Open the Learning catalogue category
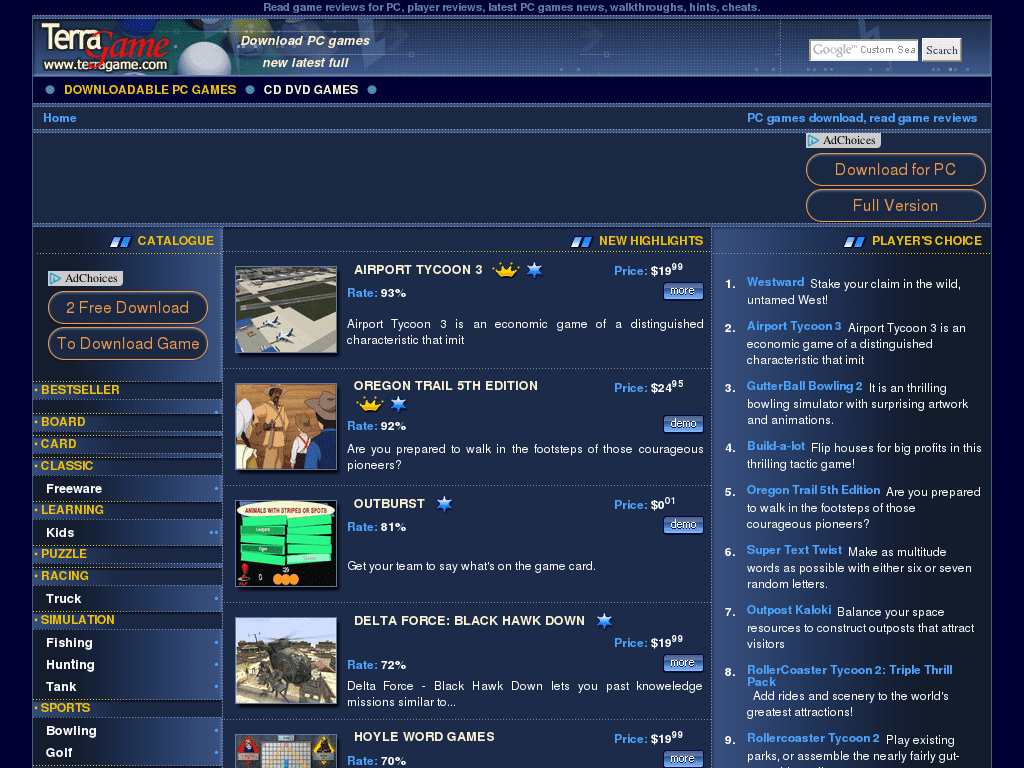 (x=72, y=510)
